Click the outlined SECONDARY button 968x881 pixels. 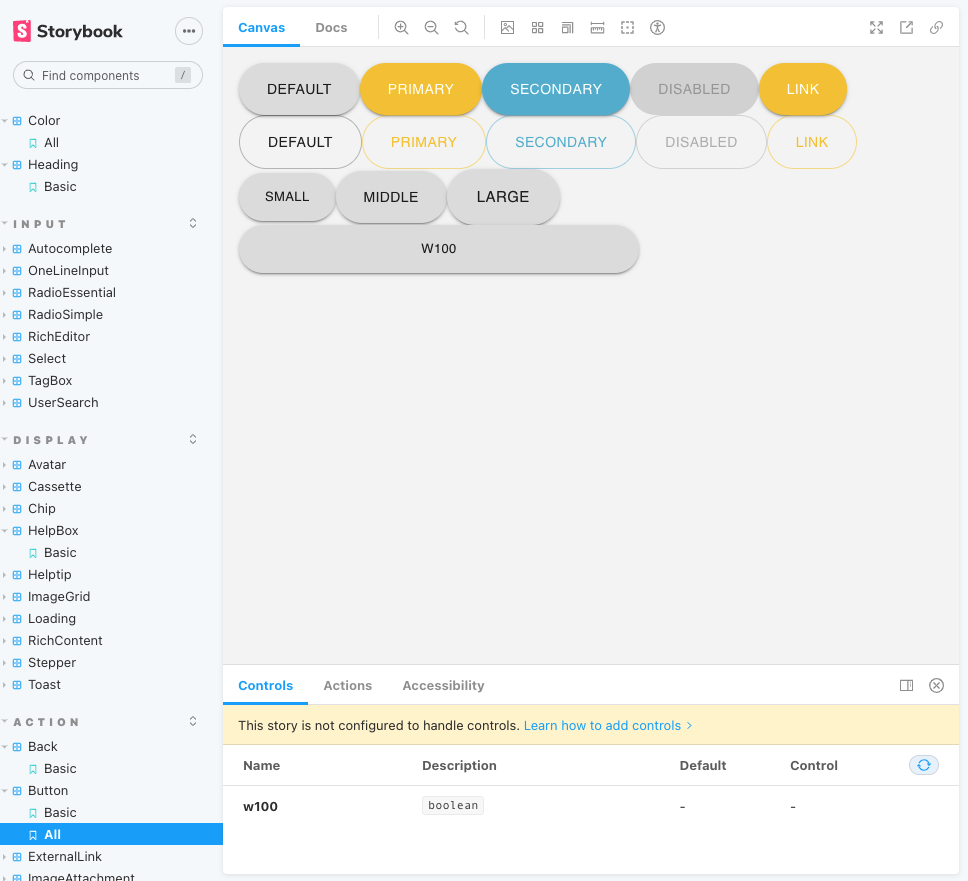click(561, 142)
